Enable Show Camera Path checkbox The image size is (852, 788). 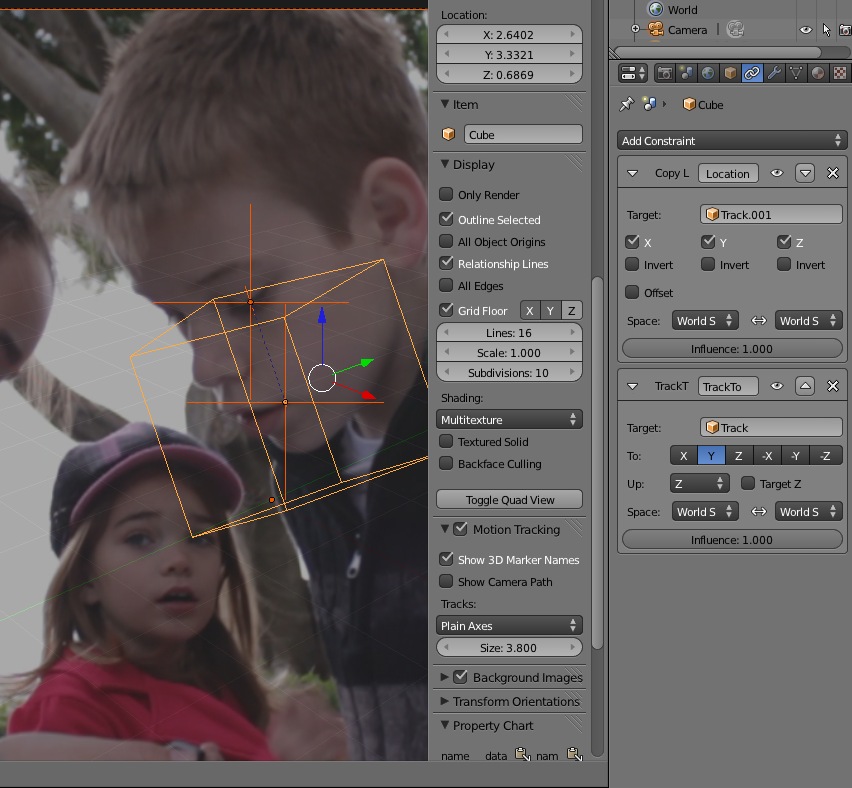click(x=446, y=581)
